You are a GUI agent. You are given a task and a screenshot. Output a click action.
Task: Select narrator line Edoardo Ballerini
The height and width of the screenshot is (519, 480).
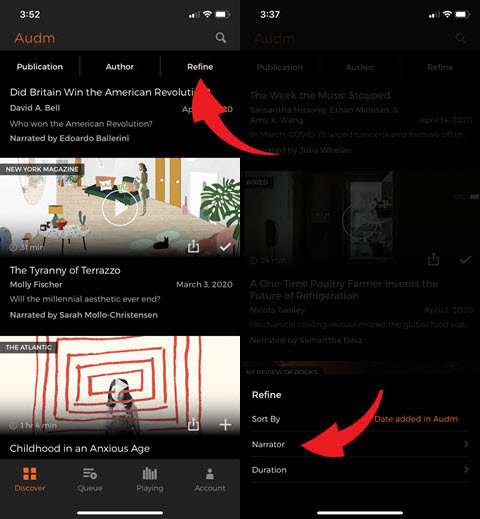click(x=69, y=138)
